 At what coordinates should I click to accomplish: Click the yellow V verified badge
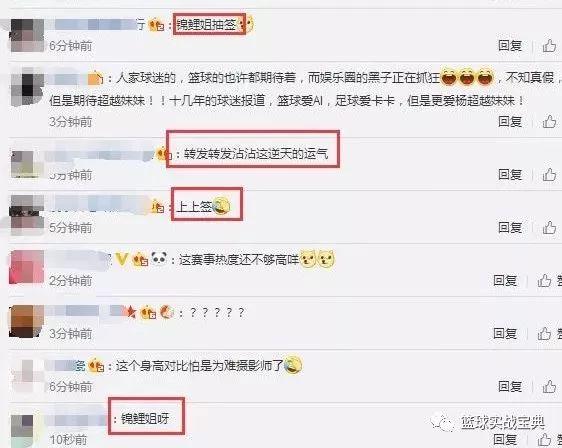[x=122, y=259]
